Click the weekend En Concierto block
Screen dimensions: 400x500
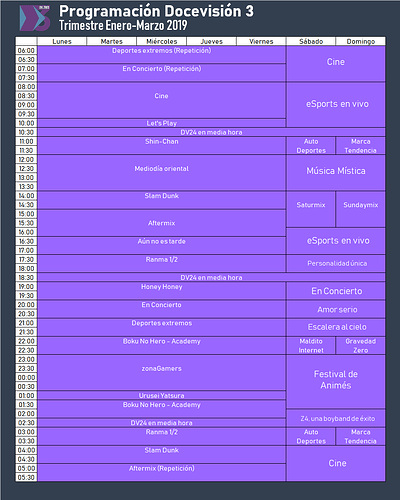tap(336, 291)
